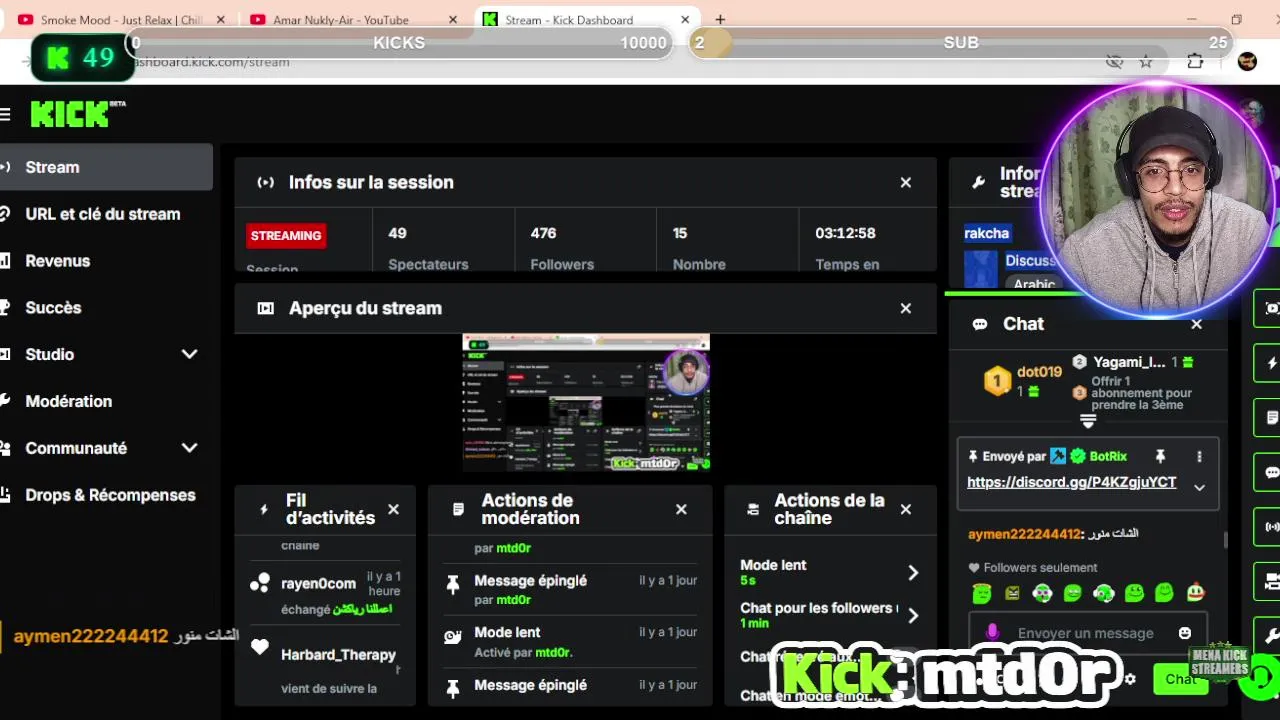Open the emoji picker in message box
Image resolution: width=1280 pixels, height=720 pixels.
click(1185, 633)
